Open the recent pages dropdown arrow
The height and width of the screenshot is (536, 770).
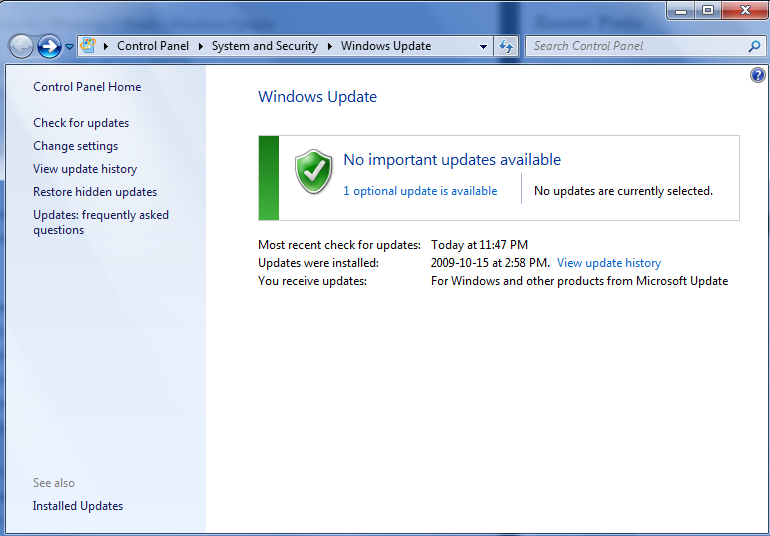click(x=69, y=47)
